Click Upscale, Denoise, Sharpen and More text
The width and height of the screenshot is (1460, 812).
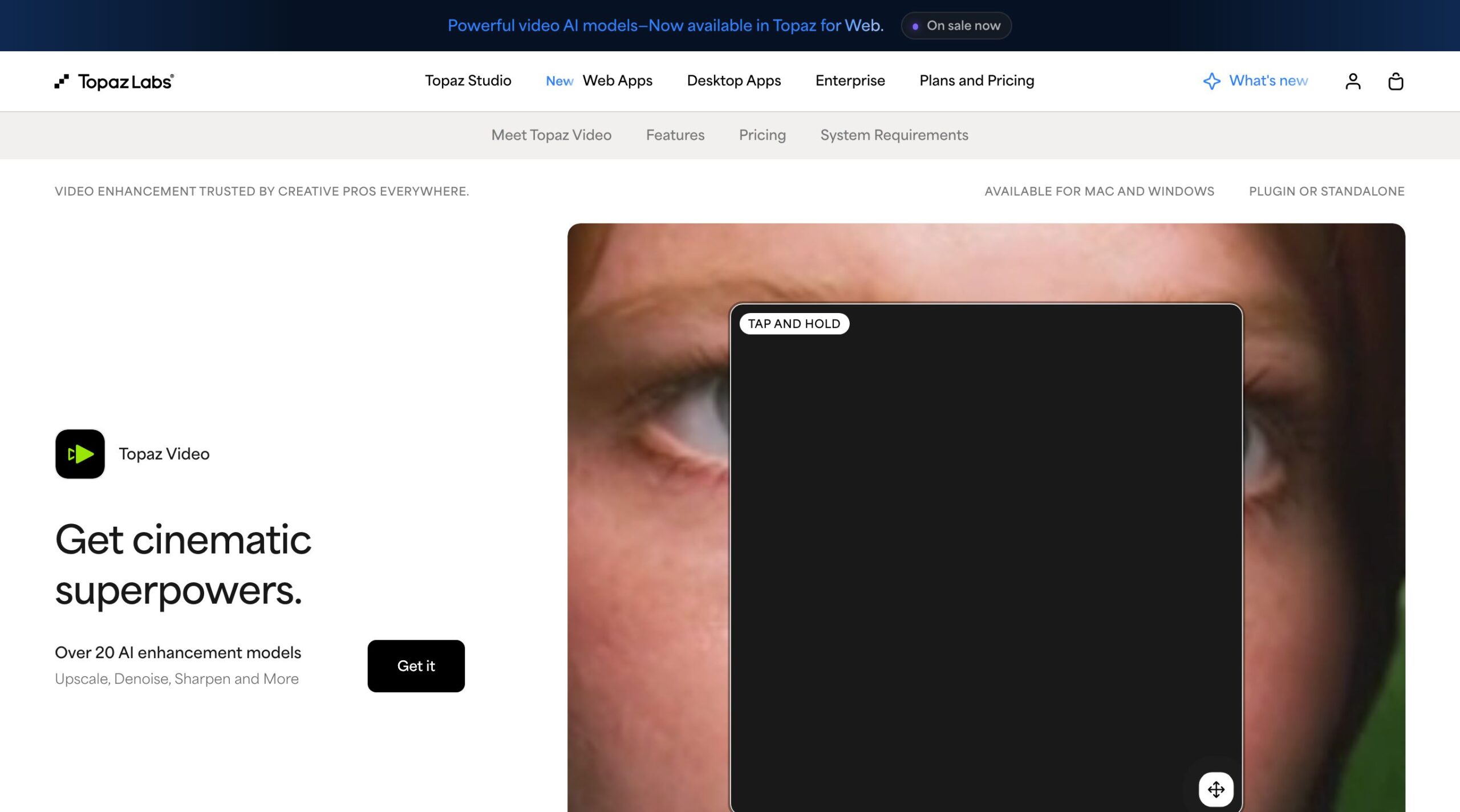click(x=177, y=679)
